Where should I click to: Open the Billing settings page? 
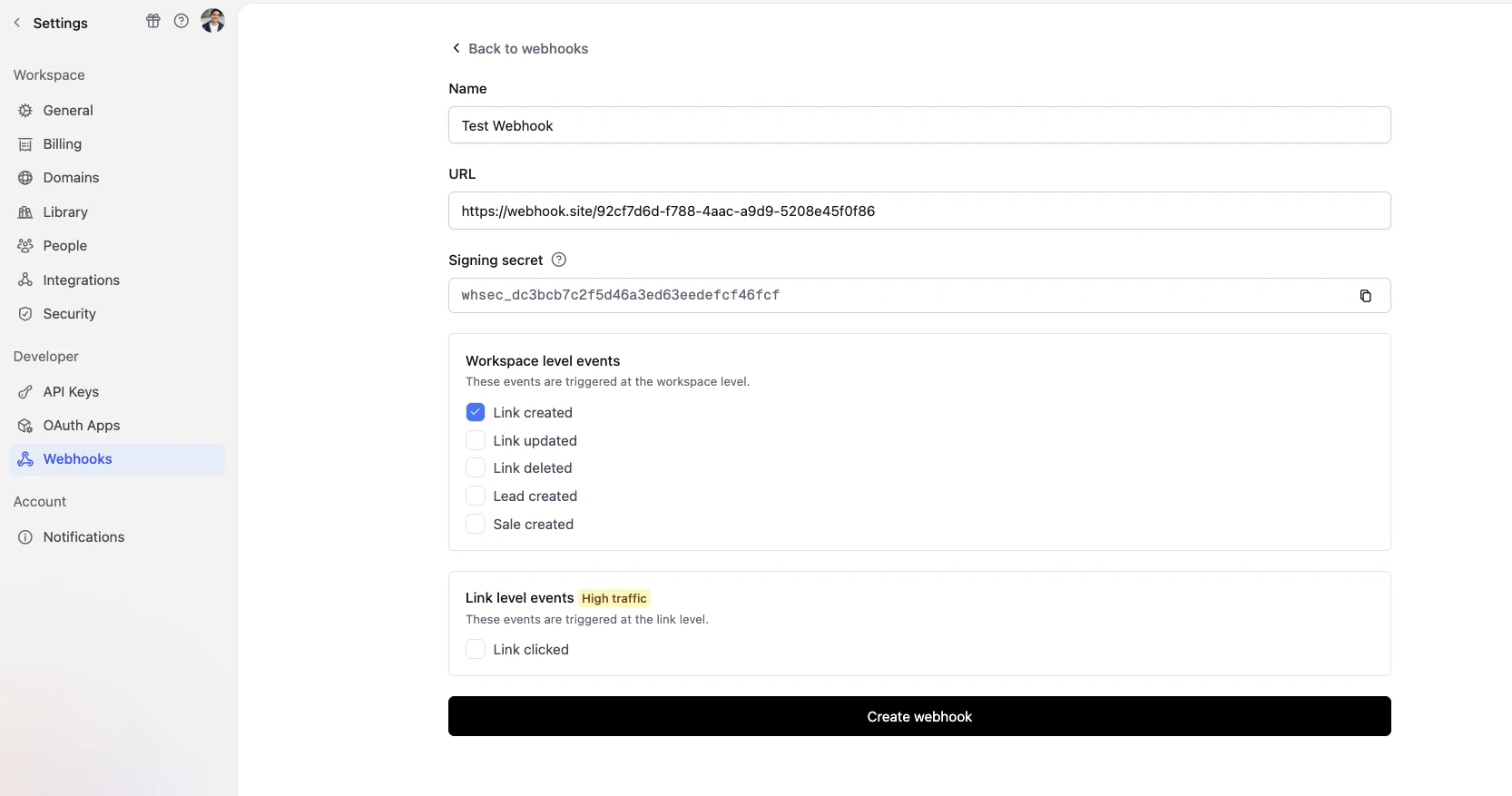(x=60, y=143)
